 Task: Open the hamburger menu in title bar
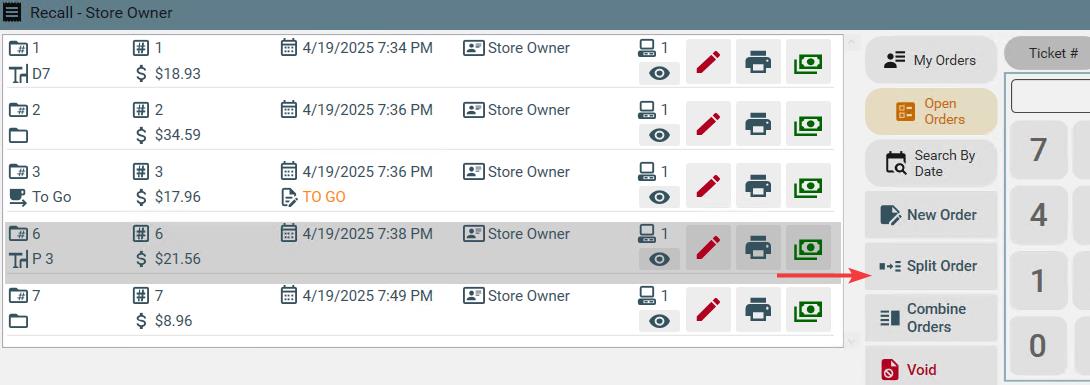pos(13,13)
